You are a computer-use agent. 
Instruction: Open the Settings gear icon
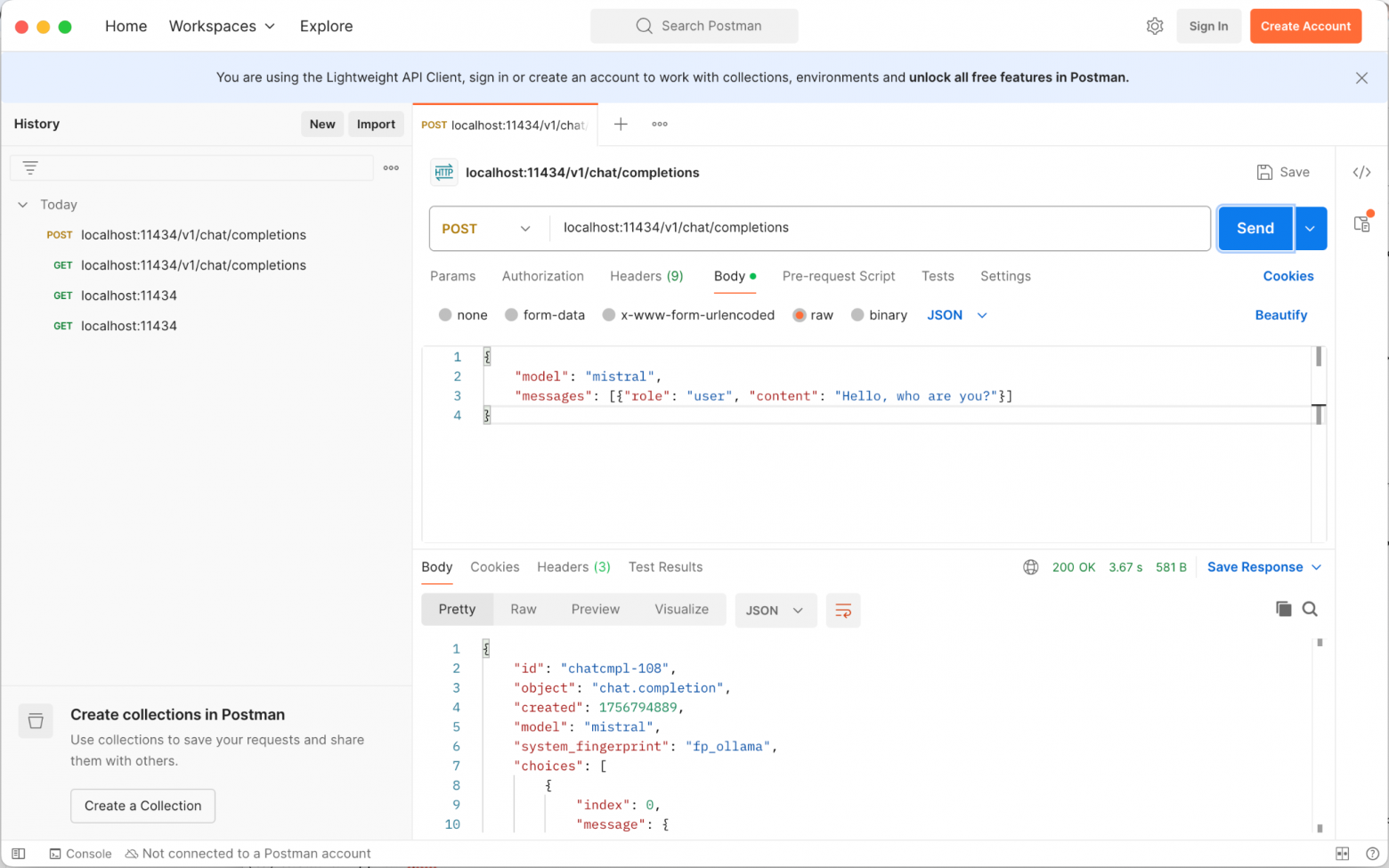pos(1155,27)
